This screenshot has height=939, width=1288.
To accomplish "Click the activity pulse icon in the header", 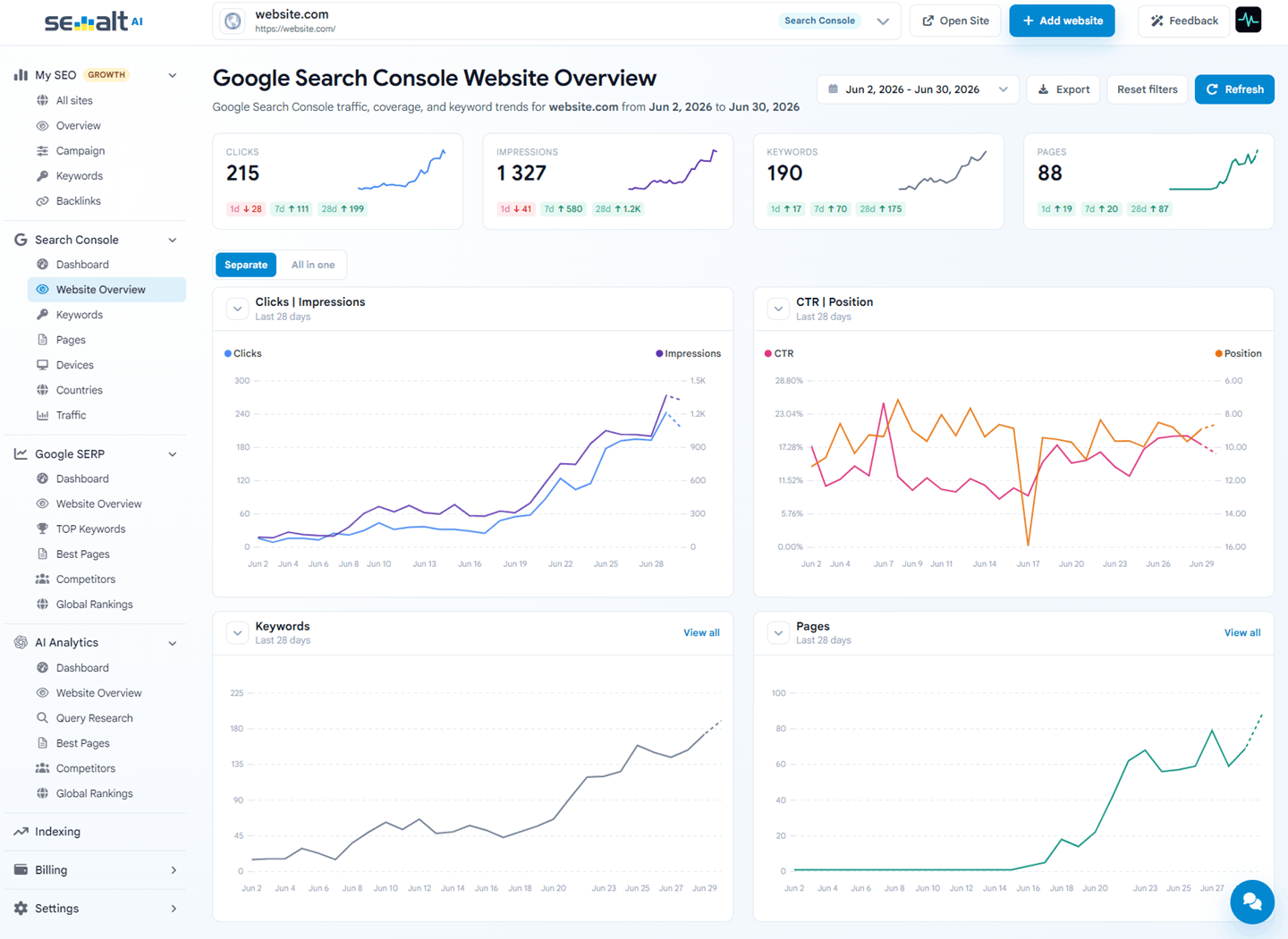I will [1249, 20].
